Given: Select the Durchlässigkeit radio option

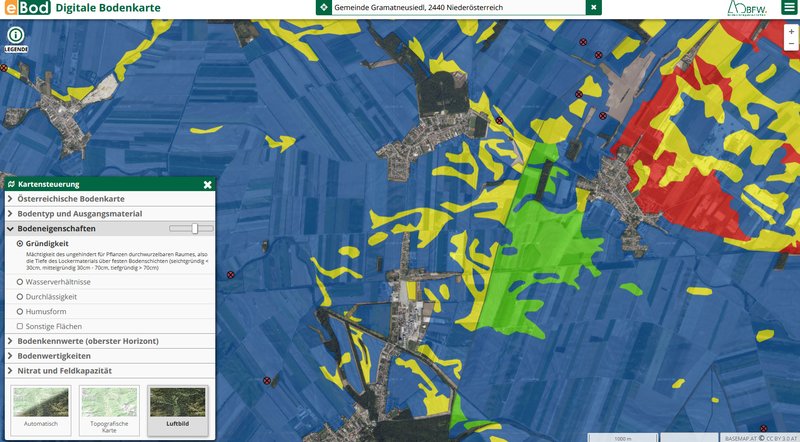Looking at the screenshot, I should [20, 297].
